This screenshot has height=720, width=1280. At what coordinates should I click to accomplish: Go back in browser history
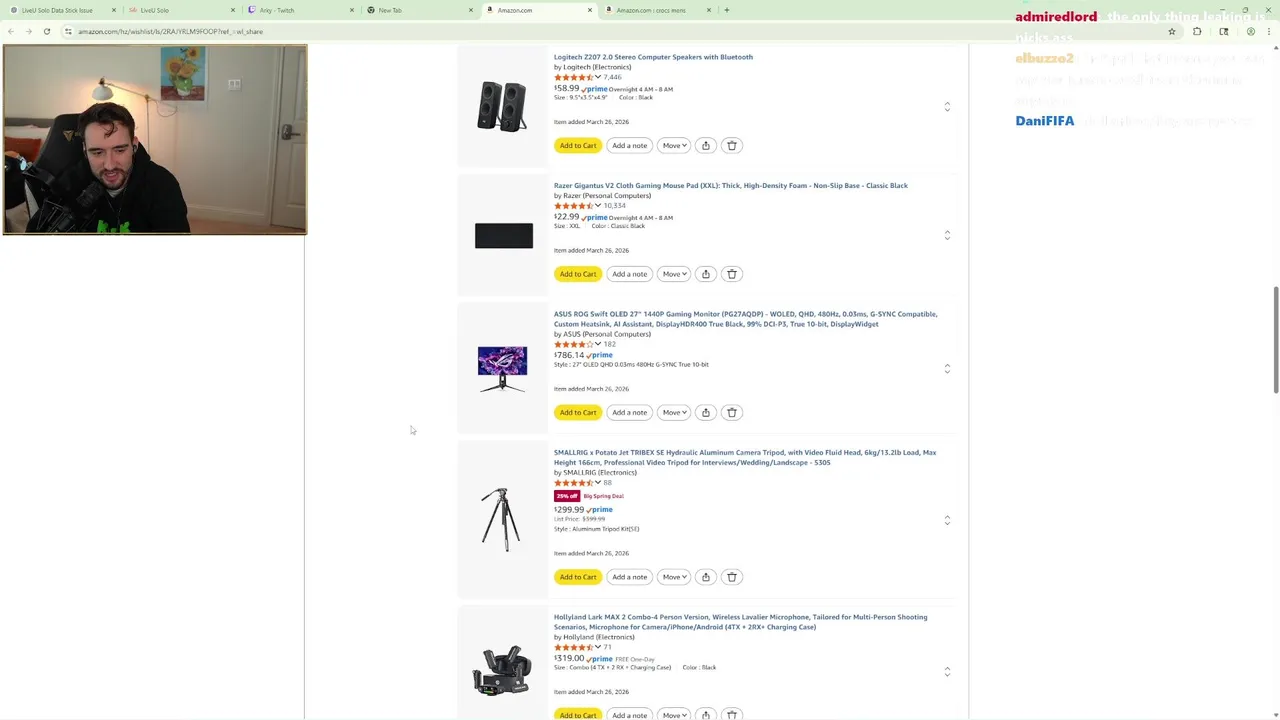(11, 31)
